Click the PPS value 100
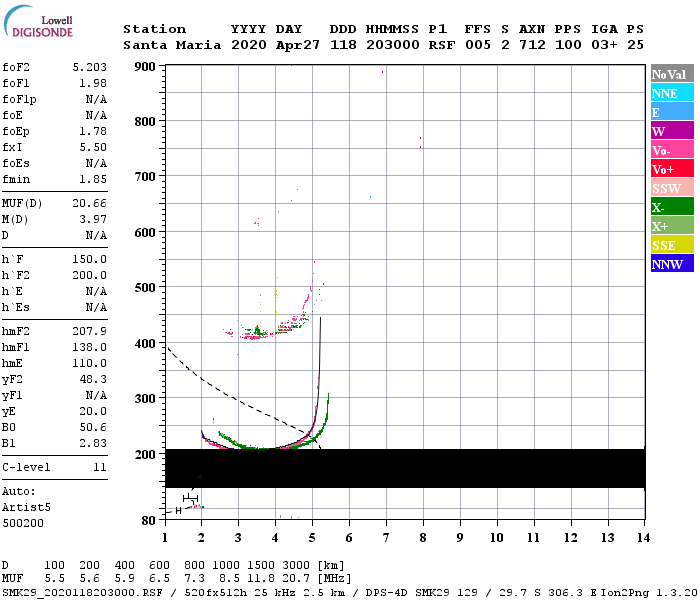Screen dimensions: 700x600 (568, 45)
